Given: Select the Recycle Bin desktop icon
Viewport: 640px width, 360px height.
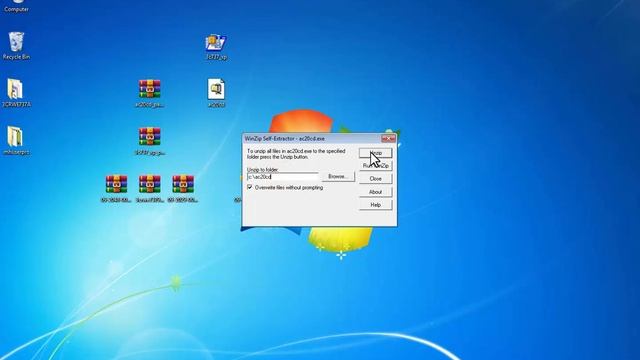Looking at the screenshot, I should pyautogui.click(x=16, y=46).
